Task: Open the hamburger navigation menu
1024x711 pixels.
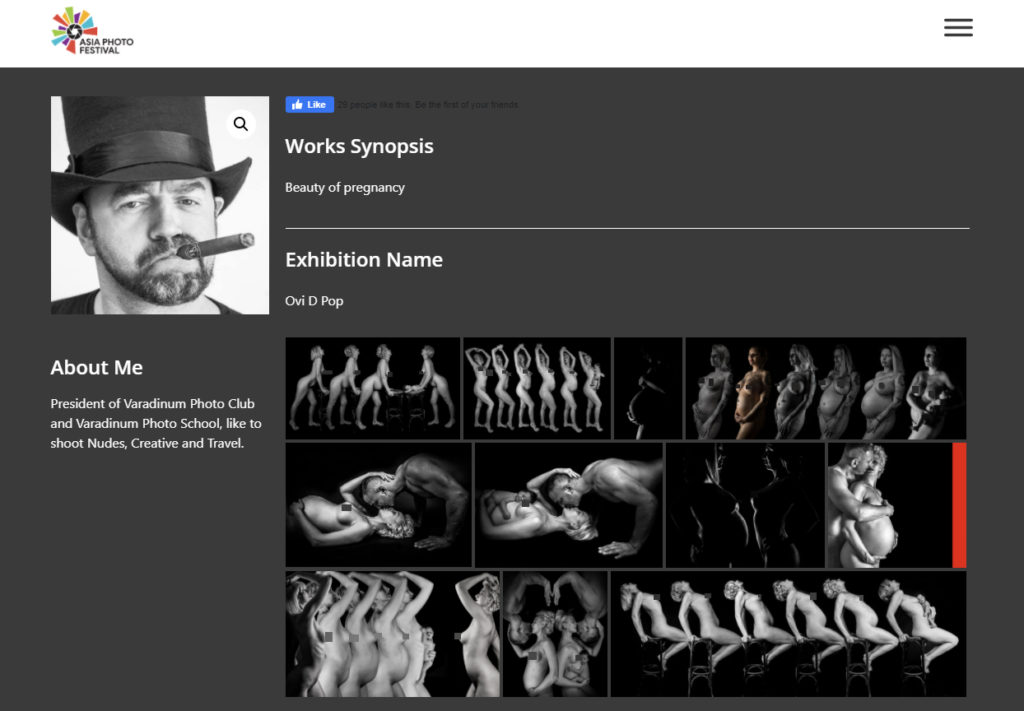Action: [x=957, y=28]
